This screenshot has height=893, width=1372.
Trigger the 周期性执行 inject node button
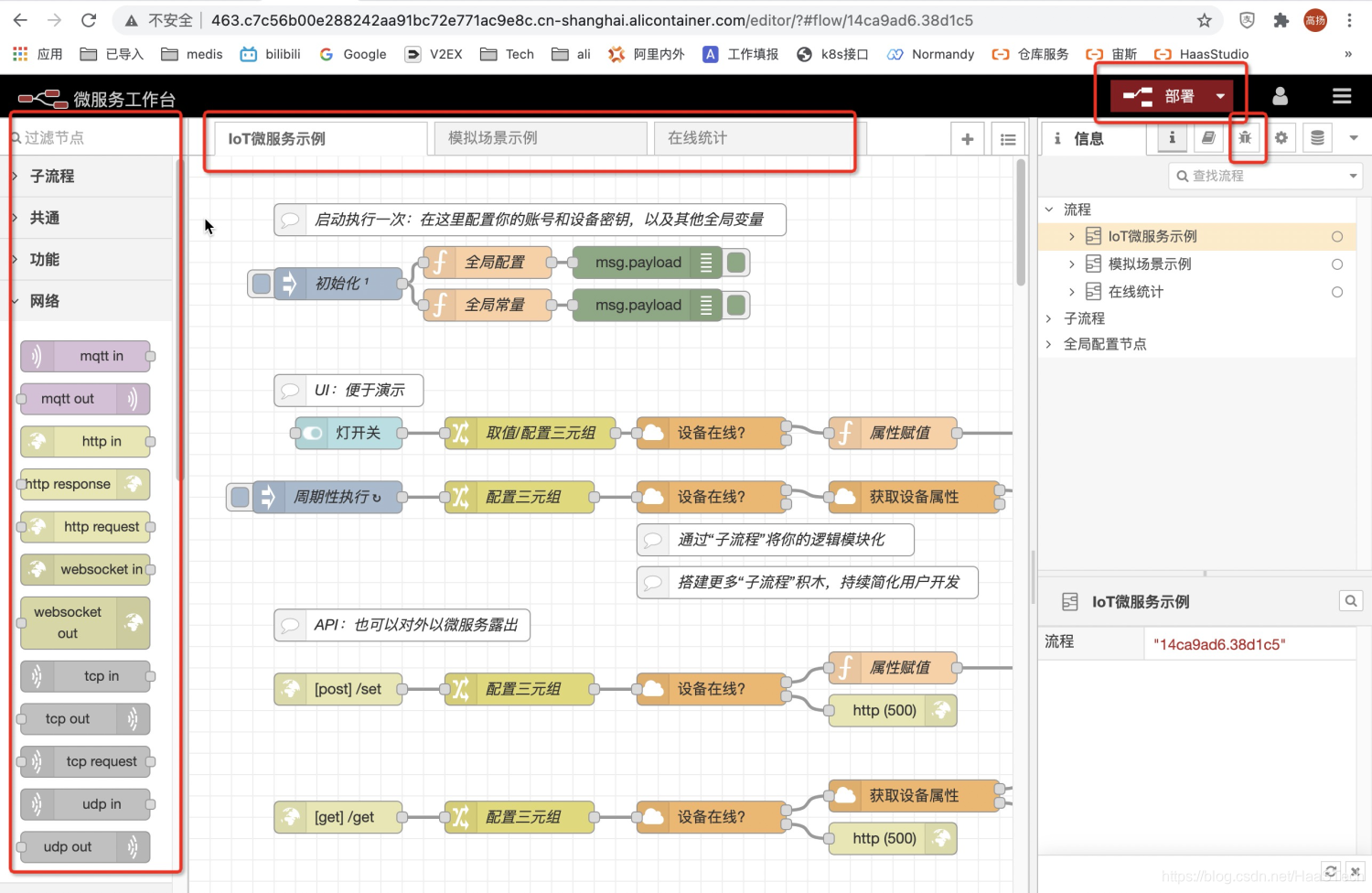[x=241, y=497]
